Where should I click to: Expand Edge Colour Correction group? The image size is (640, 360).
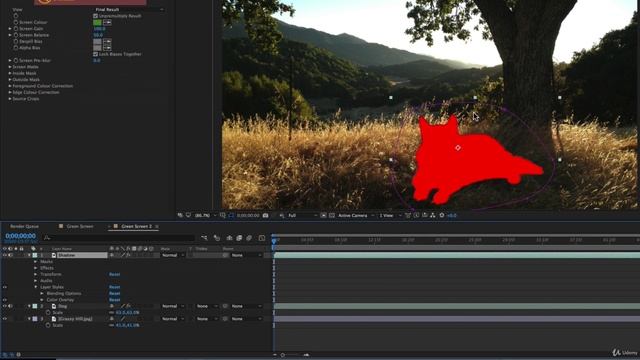click(10, 92)
